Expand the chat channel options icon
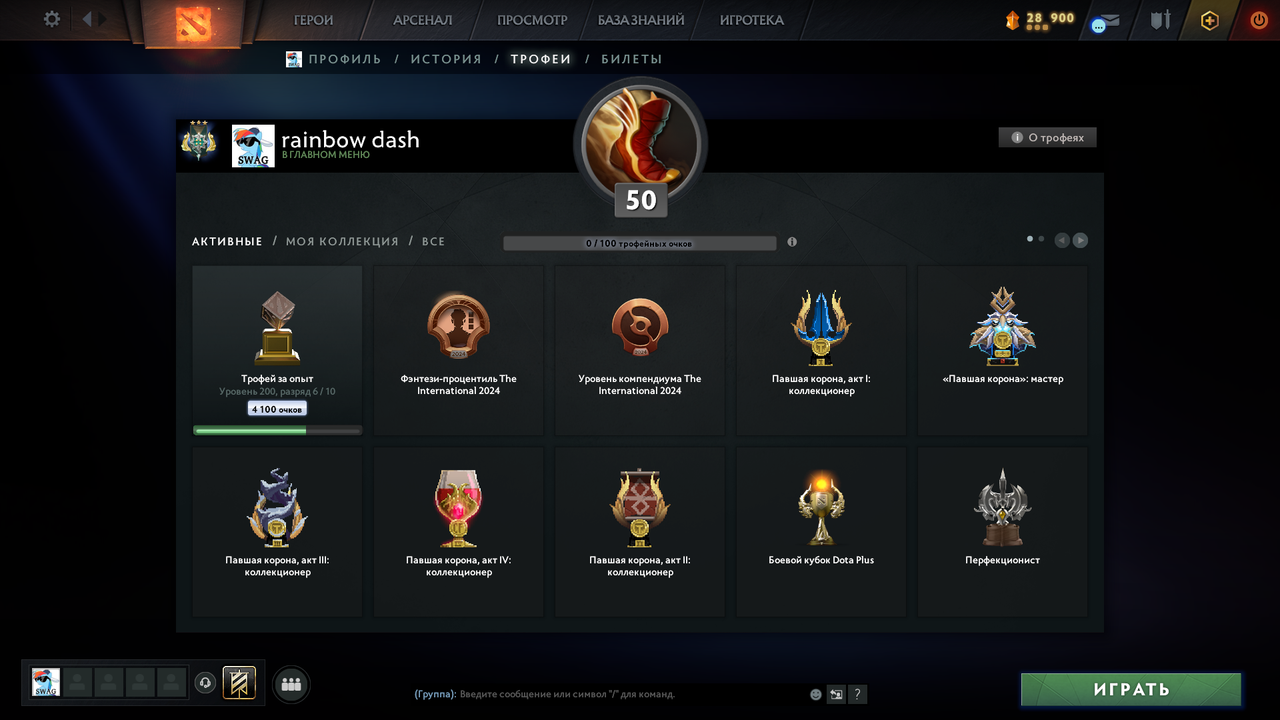Image resolution: width=1280 pixels, height=720 pixels. pos(836,694)
